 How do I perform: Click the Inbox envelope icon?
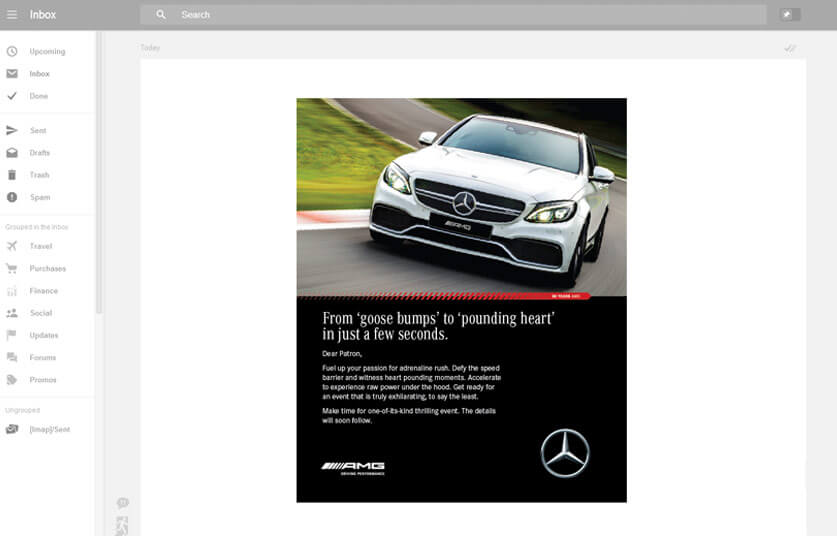[12, 74]
